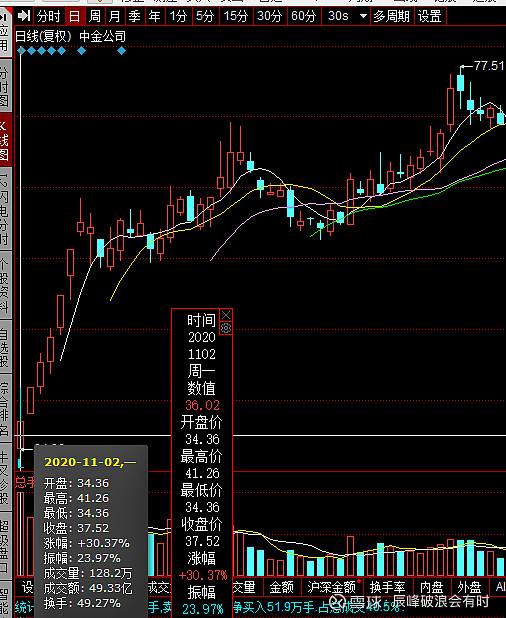
Task: Click the jump-to-end arrow icon in period toolbar
Action: [24, 16]
